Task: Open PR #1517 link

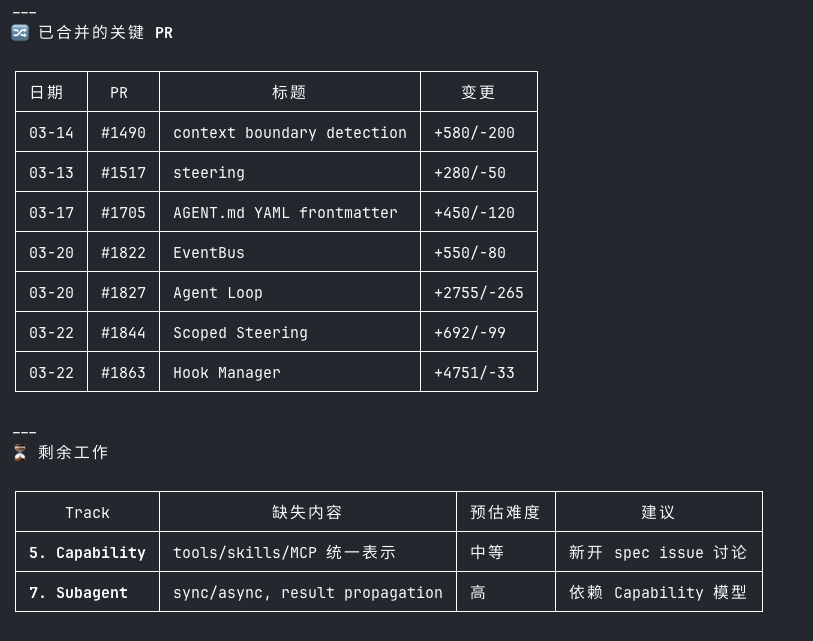Action: point(123,173)
